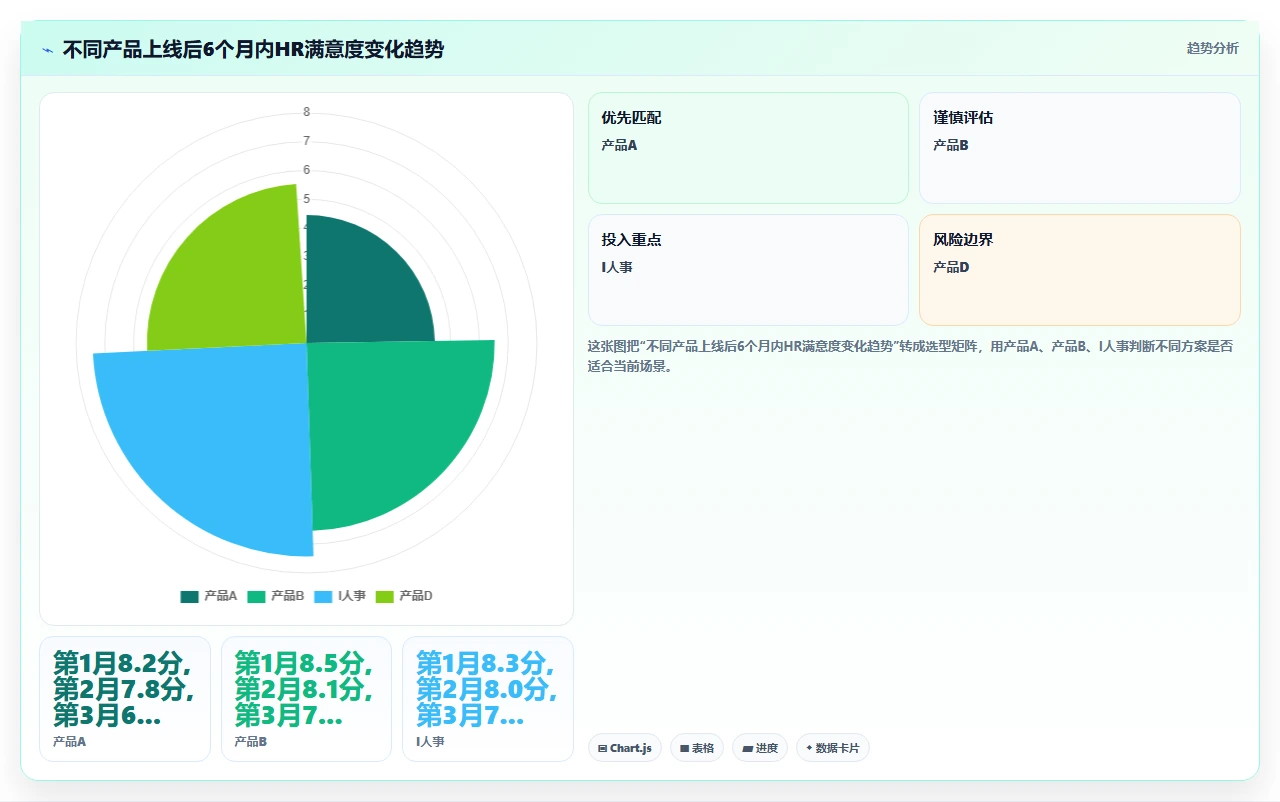The width and height of the screenshot is (1280, 802).
Task: Hide the 产品A series via legend label
Action: click(x=220, y=596)
